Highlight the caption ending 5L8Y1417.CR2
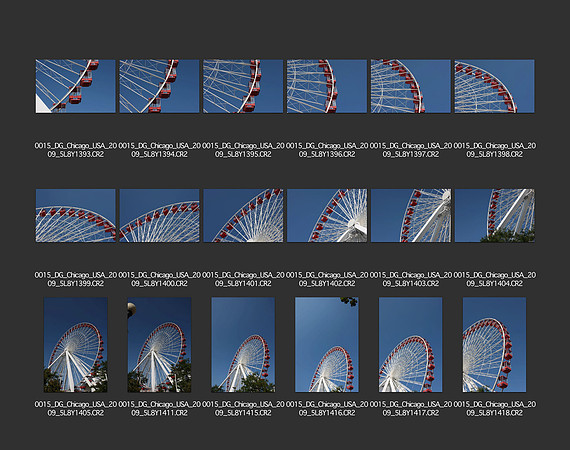The image size is (570, 450). point(411,408)
